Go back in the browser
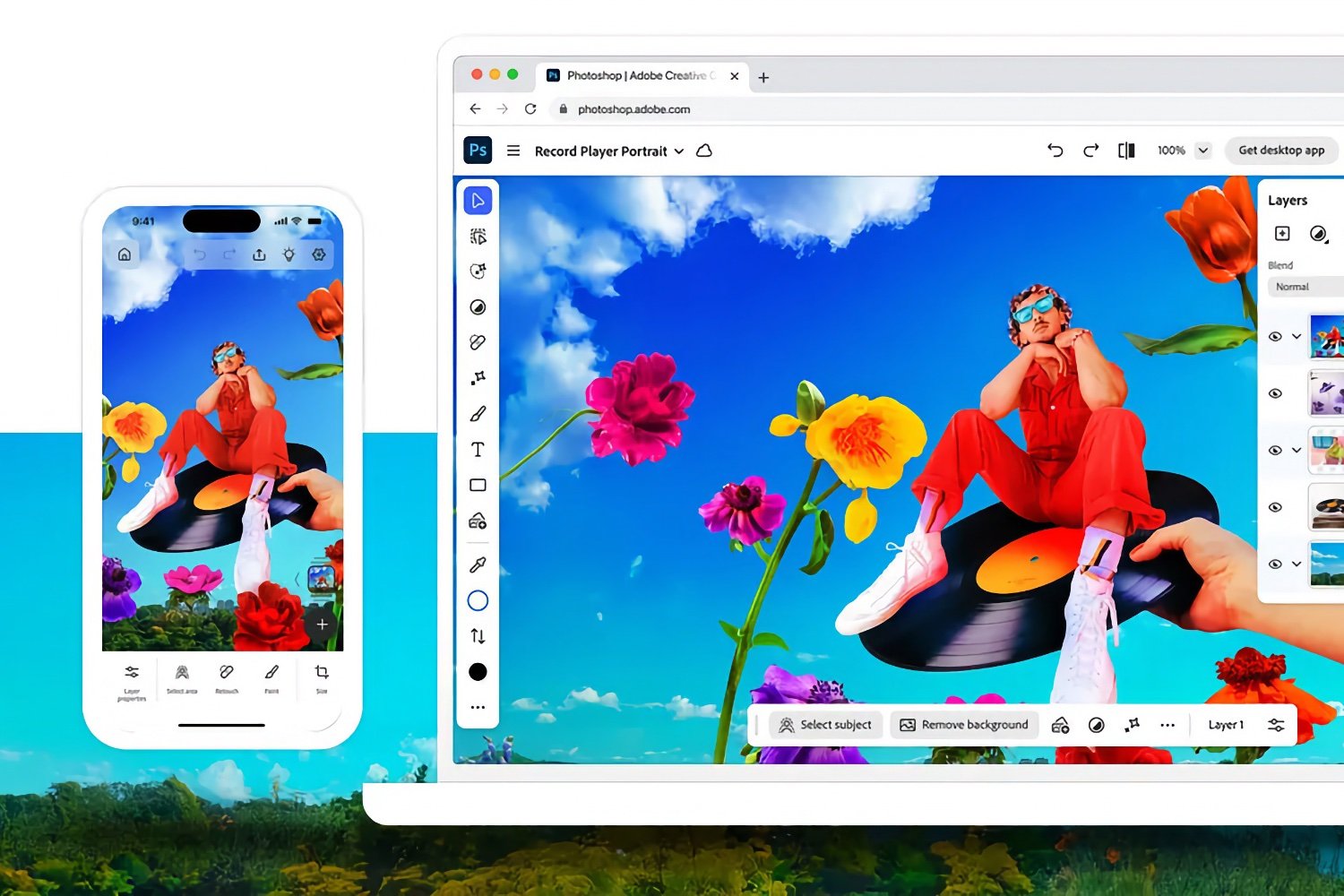Viewport: 1344px width, 896px height. (x=475, y=108)
